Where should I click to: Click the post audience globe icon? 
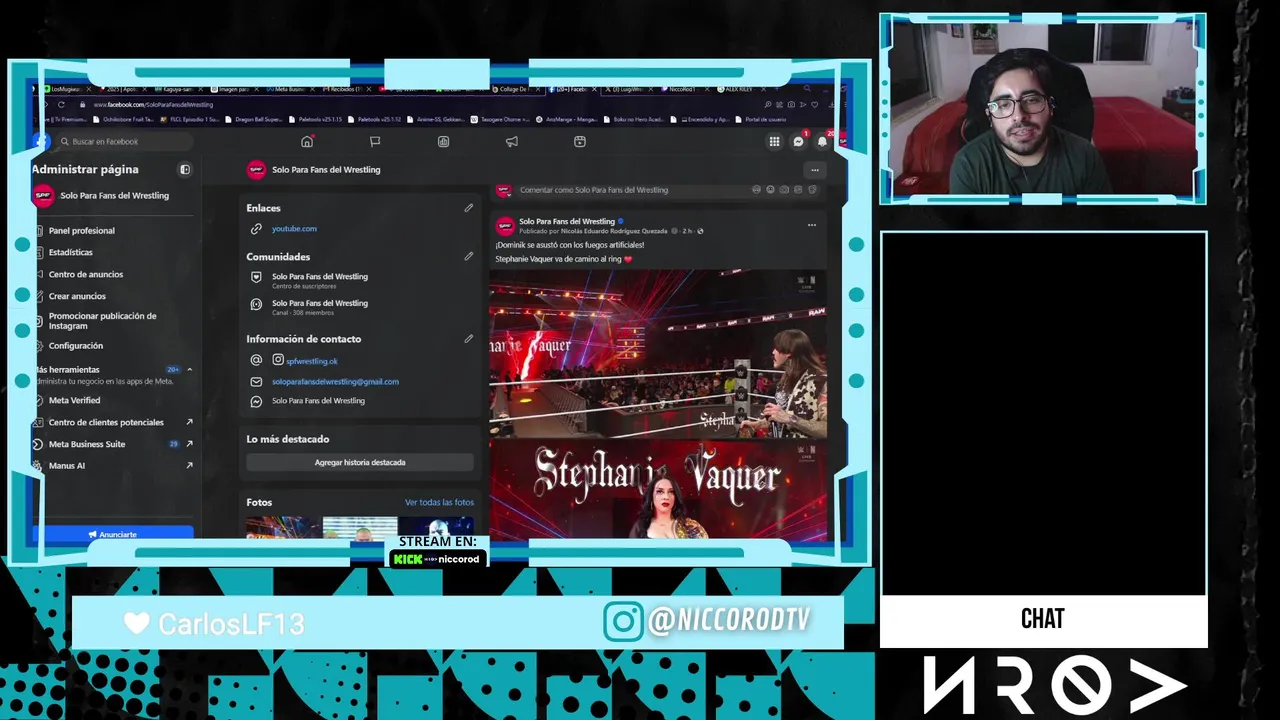(700, 231)
